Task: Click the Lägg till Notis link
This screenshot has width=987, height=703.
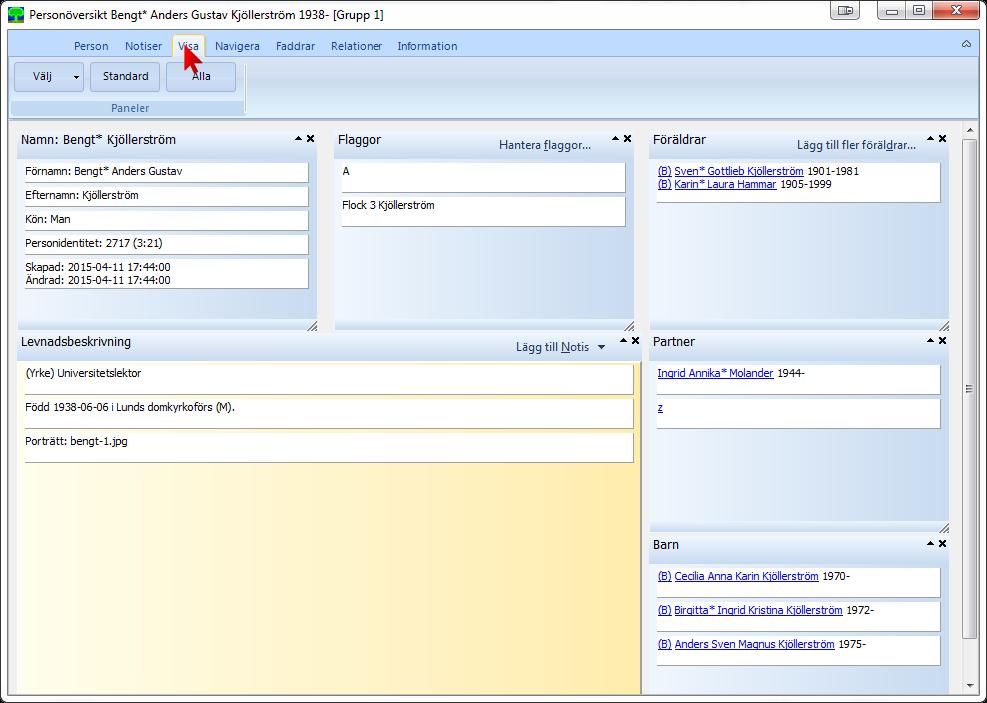Action: [553, 347]
